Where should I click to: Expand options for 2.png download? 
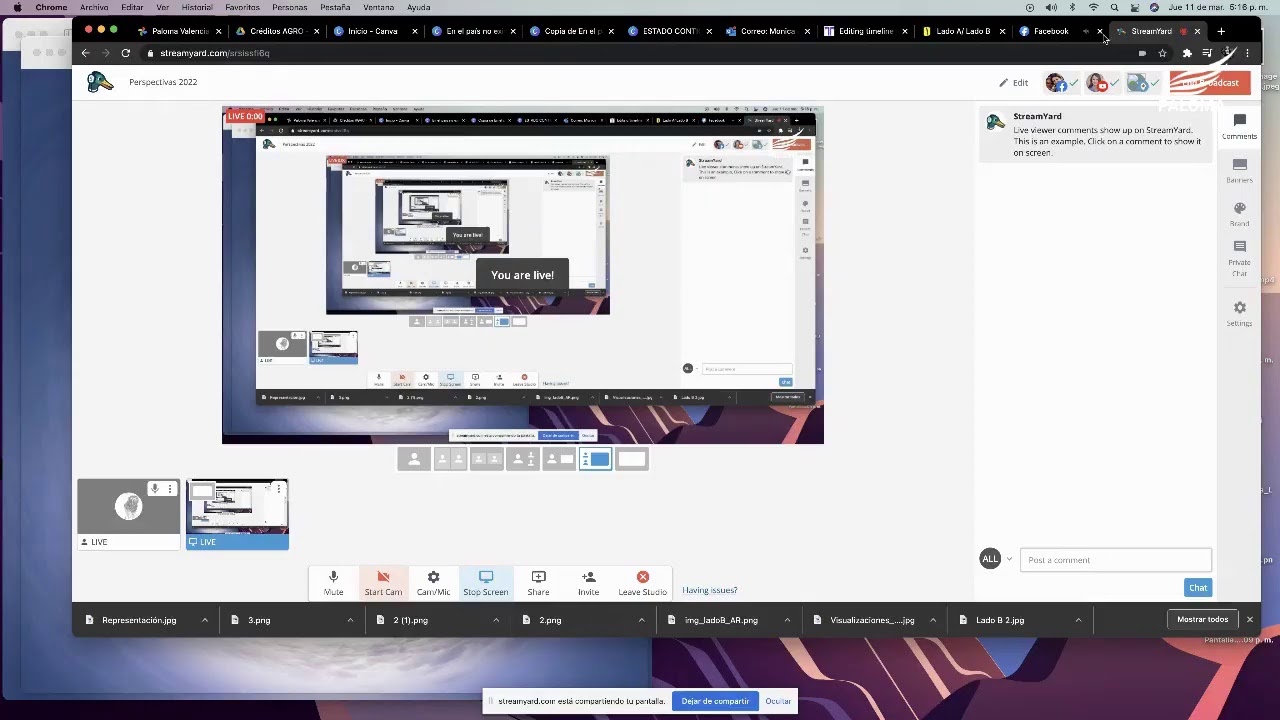tap(641, 620)
